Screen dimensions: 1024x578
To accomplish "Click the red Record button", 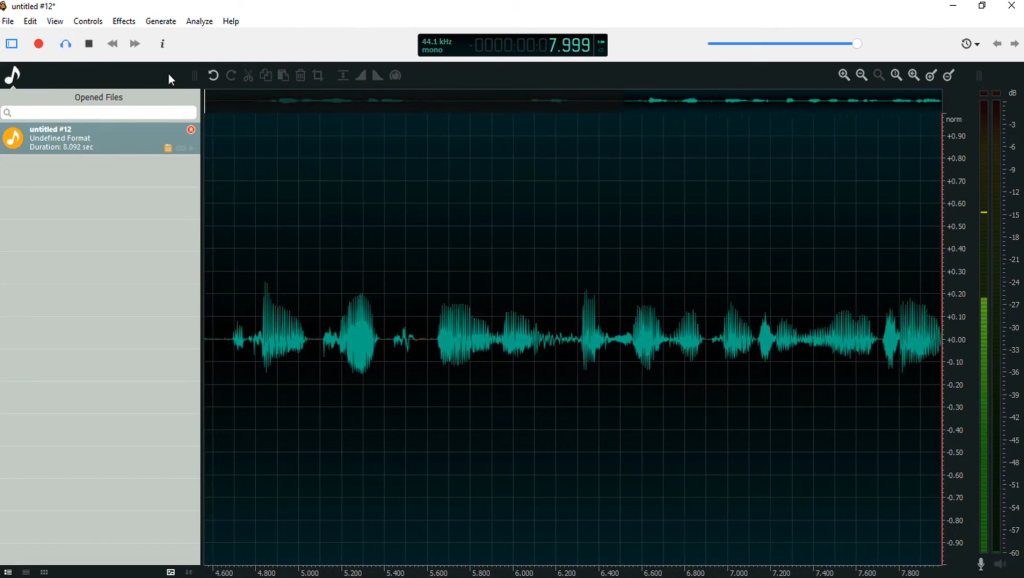I will tap(39, 44).
